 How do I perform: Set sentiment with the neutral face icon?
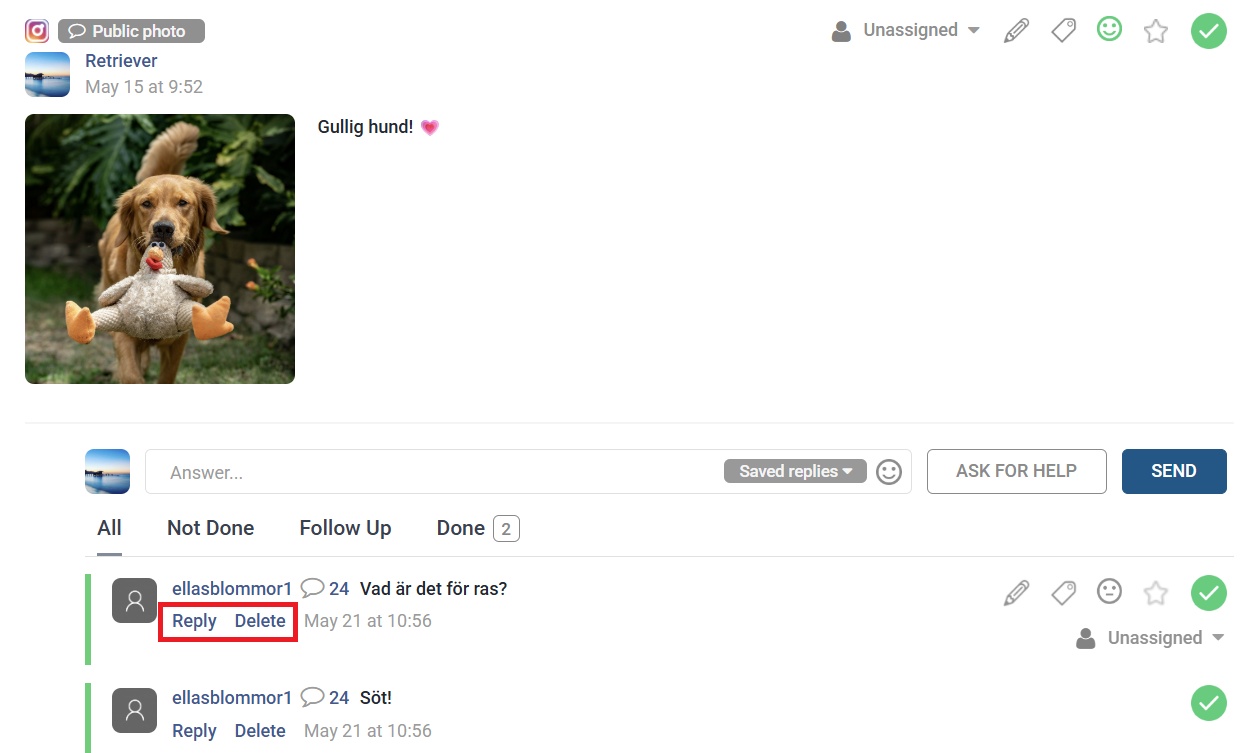click(x=1109, y=592)
